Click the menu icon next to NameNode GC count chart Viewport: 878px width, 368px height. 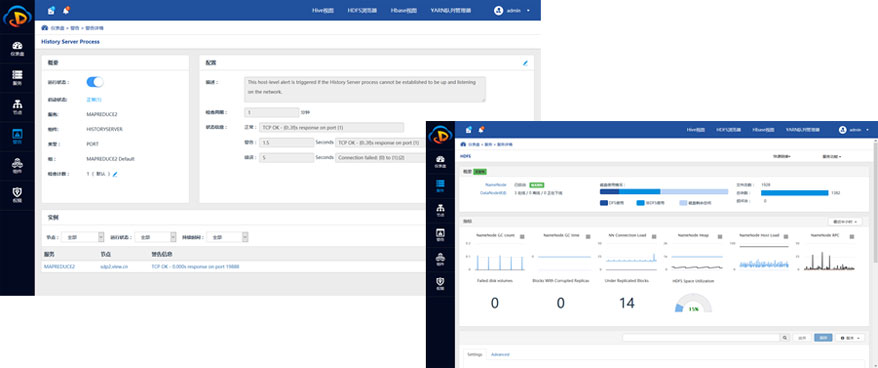(522, 236)
